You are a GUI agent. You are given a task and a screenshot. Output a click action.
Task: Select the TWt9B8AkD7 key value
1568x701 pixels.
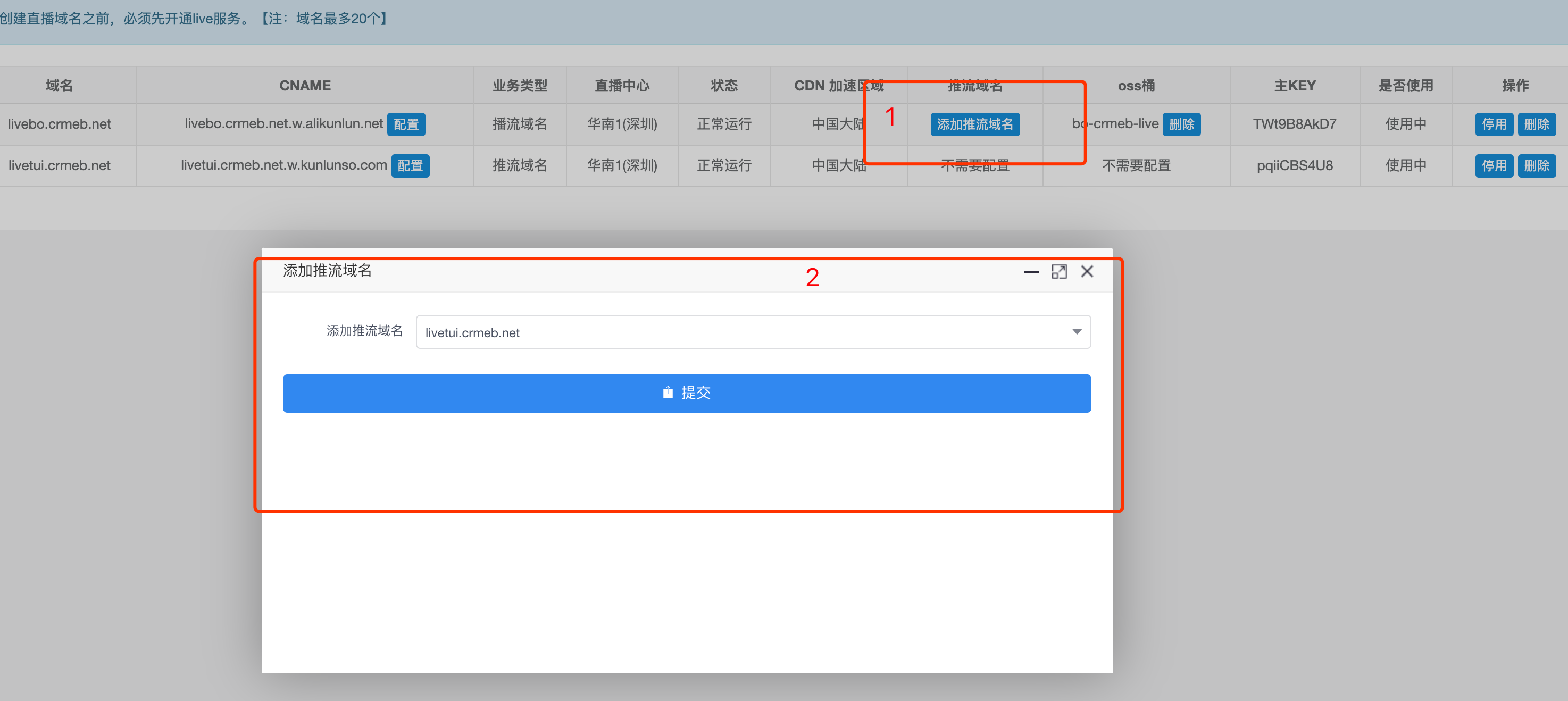coord(1294,124)
